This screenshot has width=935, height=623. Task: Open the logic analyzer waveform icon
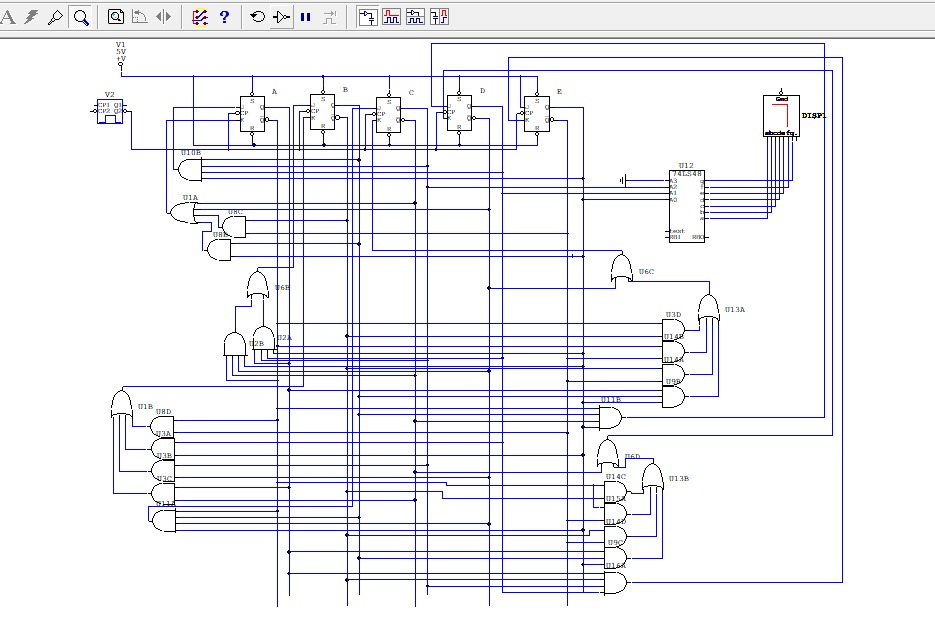click(x=392, y=16)
